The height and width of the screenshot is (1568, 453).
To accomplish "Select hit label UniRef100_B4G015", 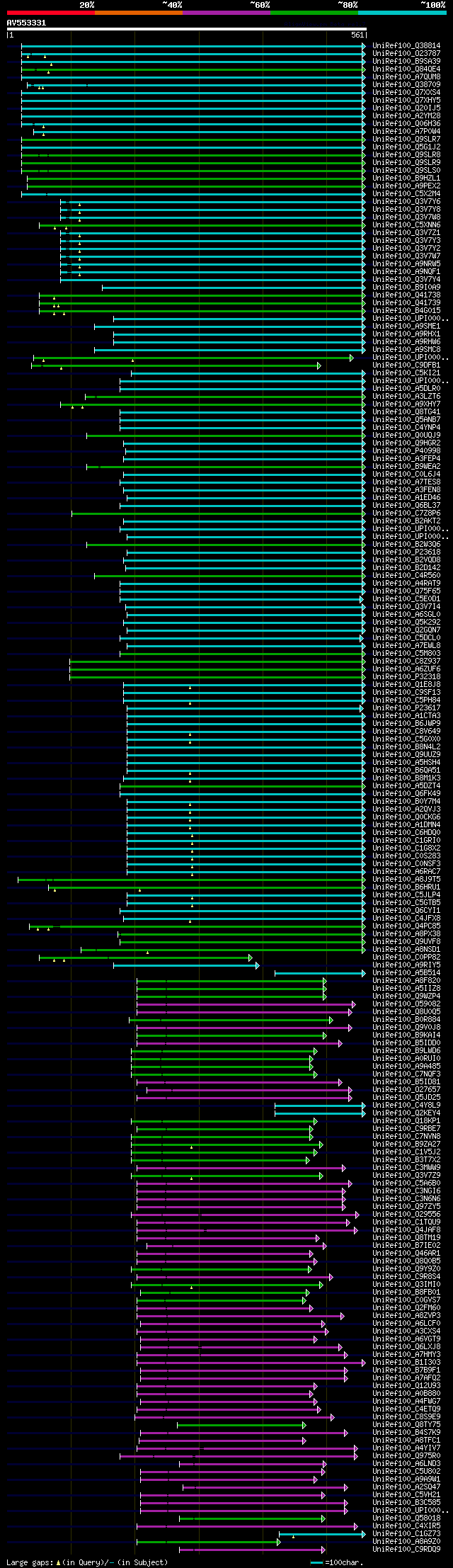I will 406,311.
